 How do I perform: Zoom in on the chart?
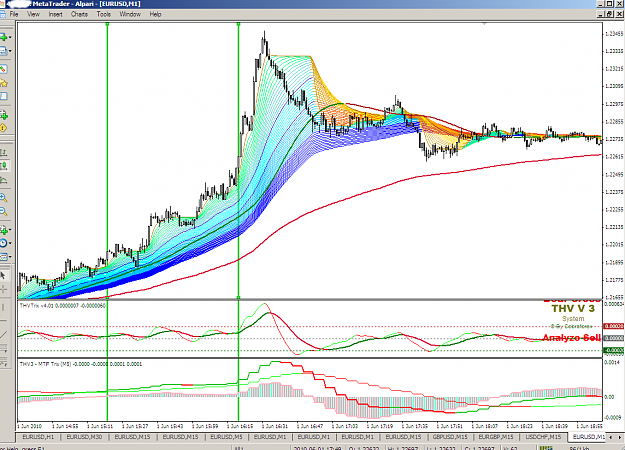point(4,197)
